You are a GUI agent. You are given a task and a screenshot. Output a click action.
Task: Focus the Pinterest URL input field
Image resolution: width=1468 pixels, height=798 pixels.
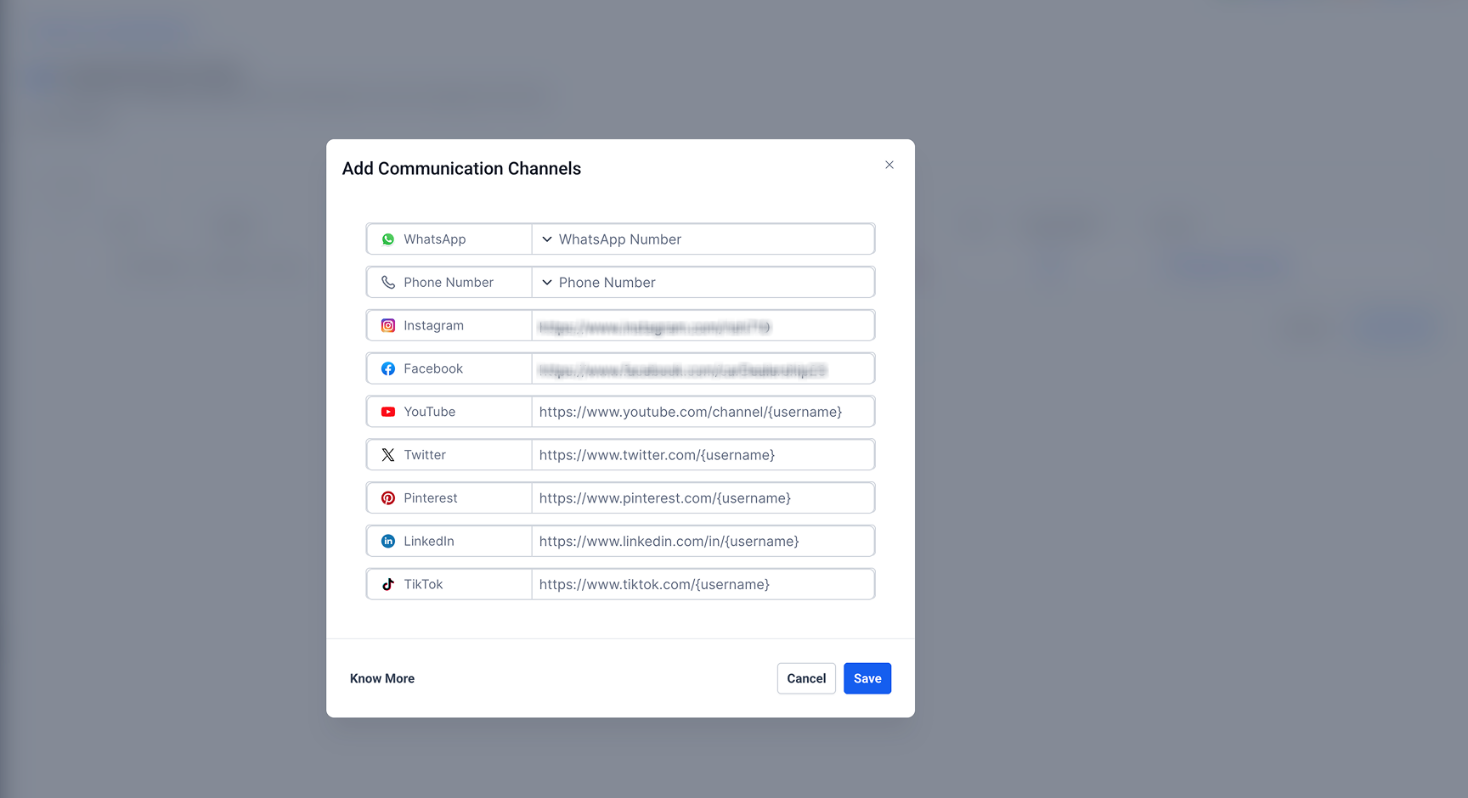coord(703,497)
